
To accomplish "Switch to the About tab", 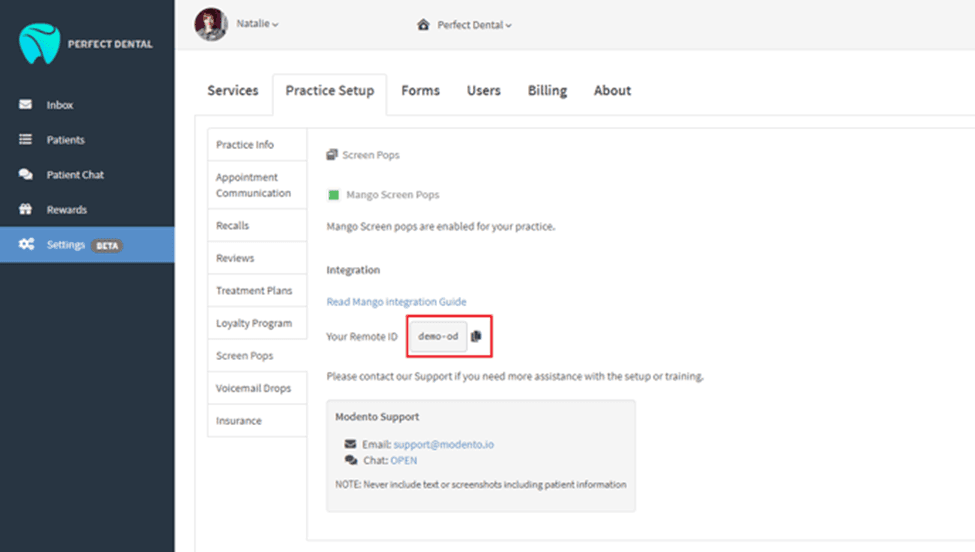I will click(x=612, y=91).
